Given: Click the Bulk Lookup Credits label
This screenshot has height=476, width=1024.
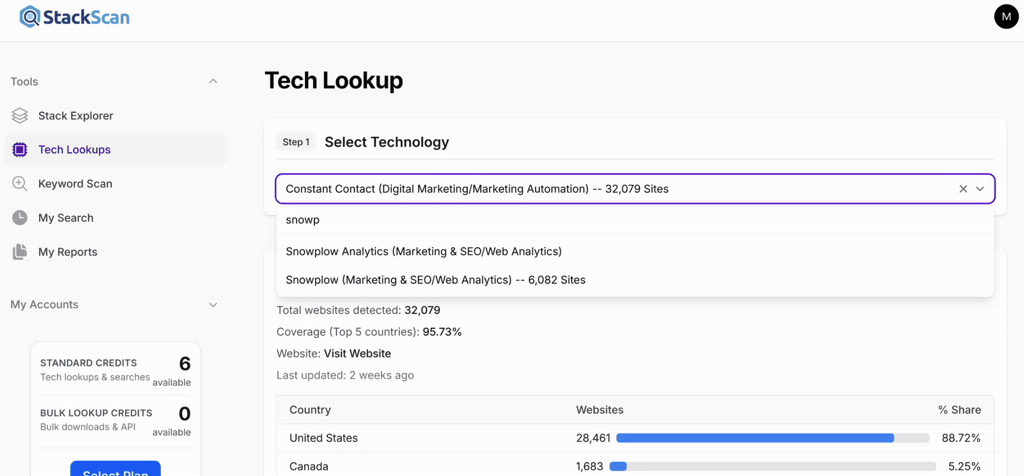Looking at the screenshot, I should pyautogui.click(x=96, y=413).
